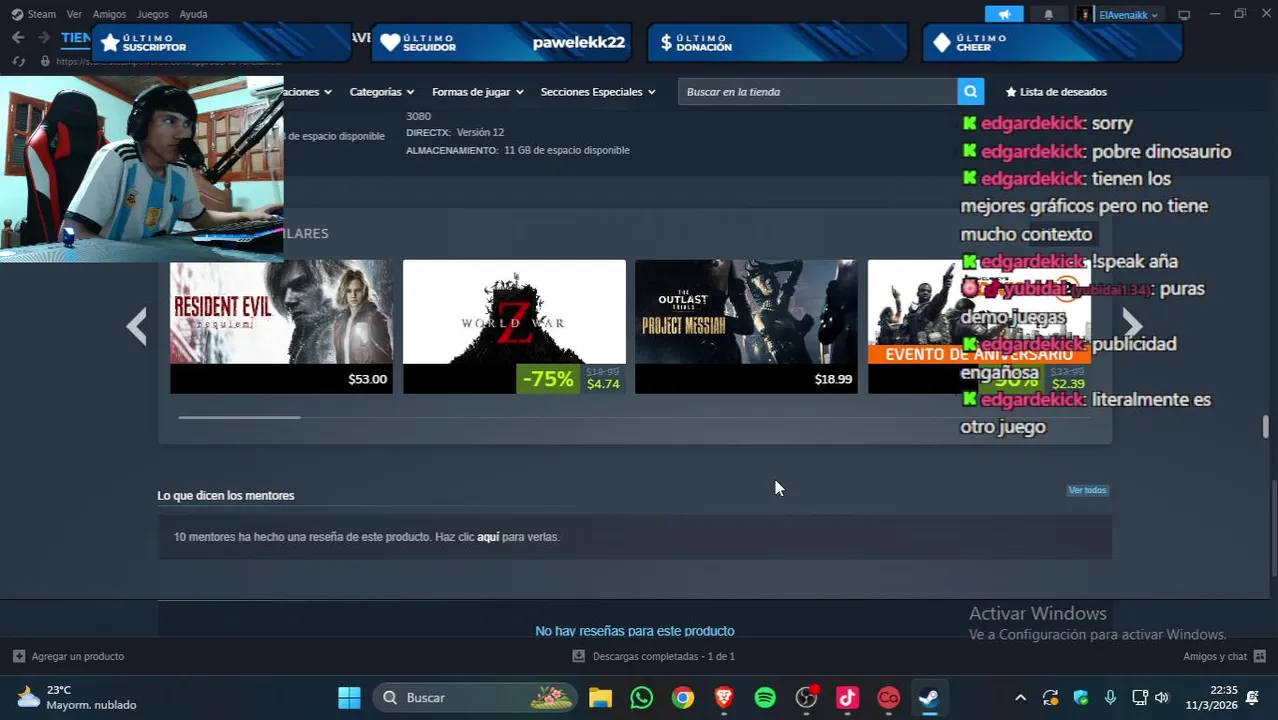Click the Steam taskbar icon
Screen dimensions: 1278x720
pos(929,698)
